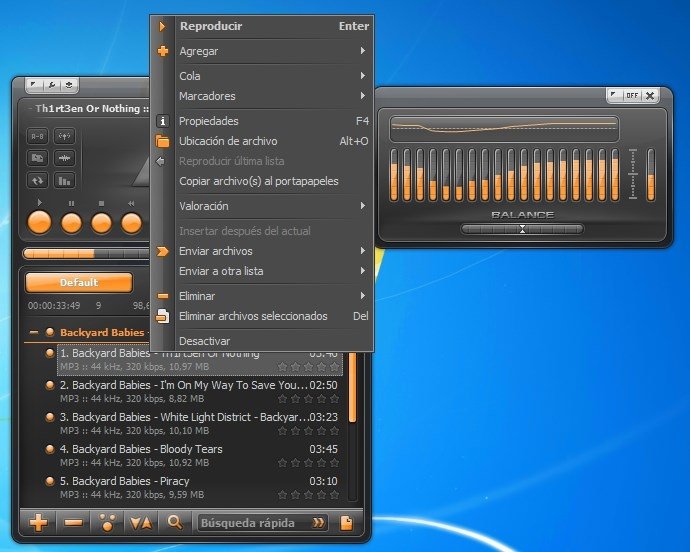Click the Balance slider
The image size is (690, 552).
coord(522,229)
